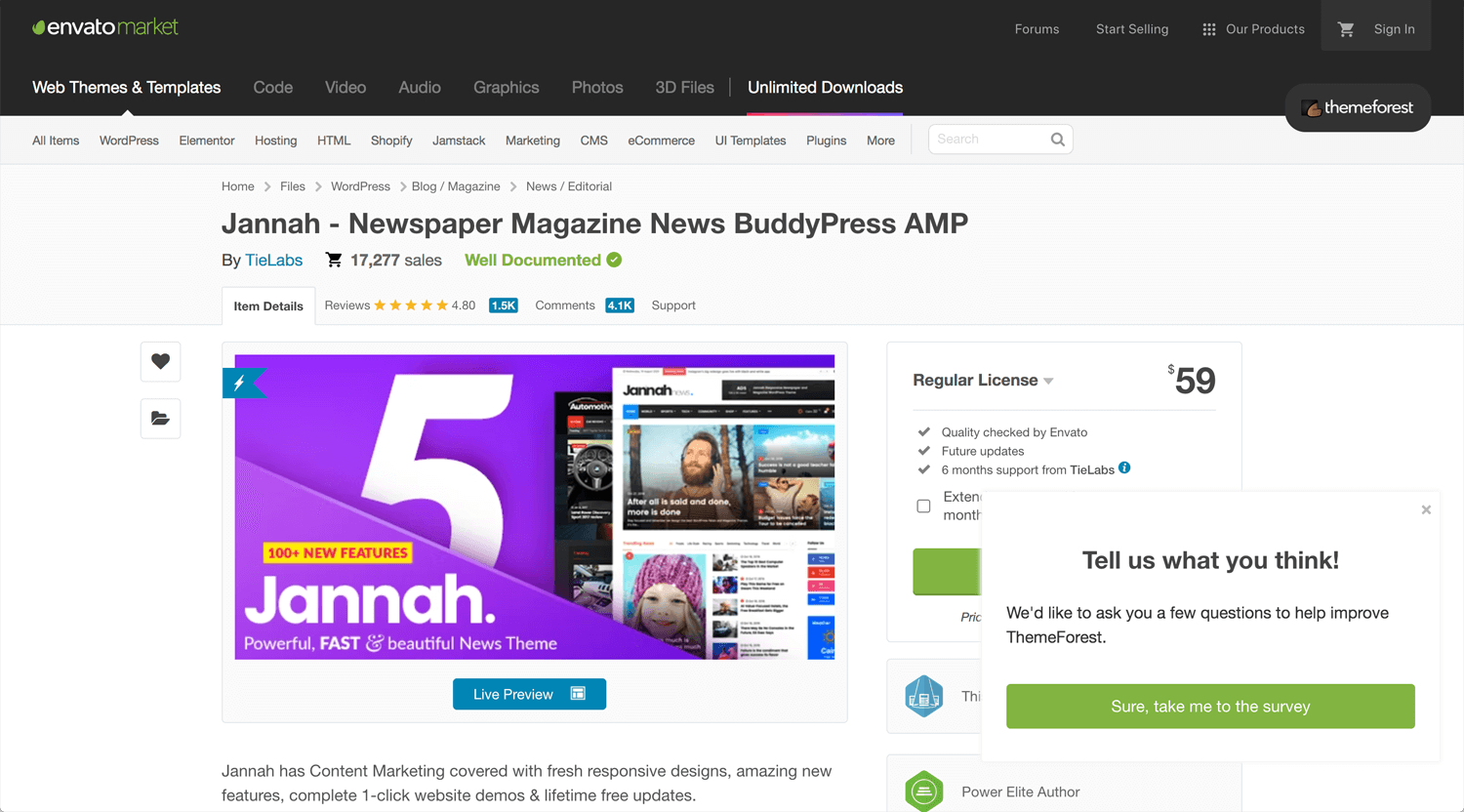This screenshot has height=812, width=1464.
Task: Click the 1.5K reviews count badge
Action: [x=504, y=305]
